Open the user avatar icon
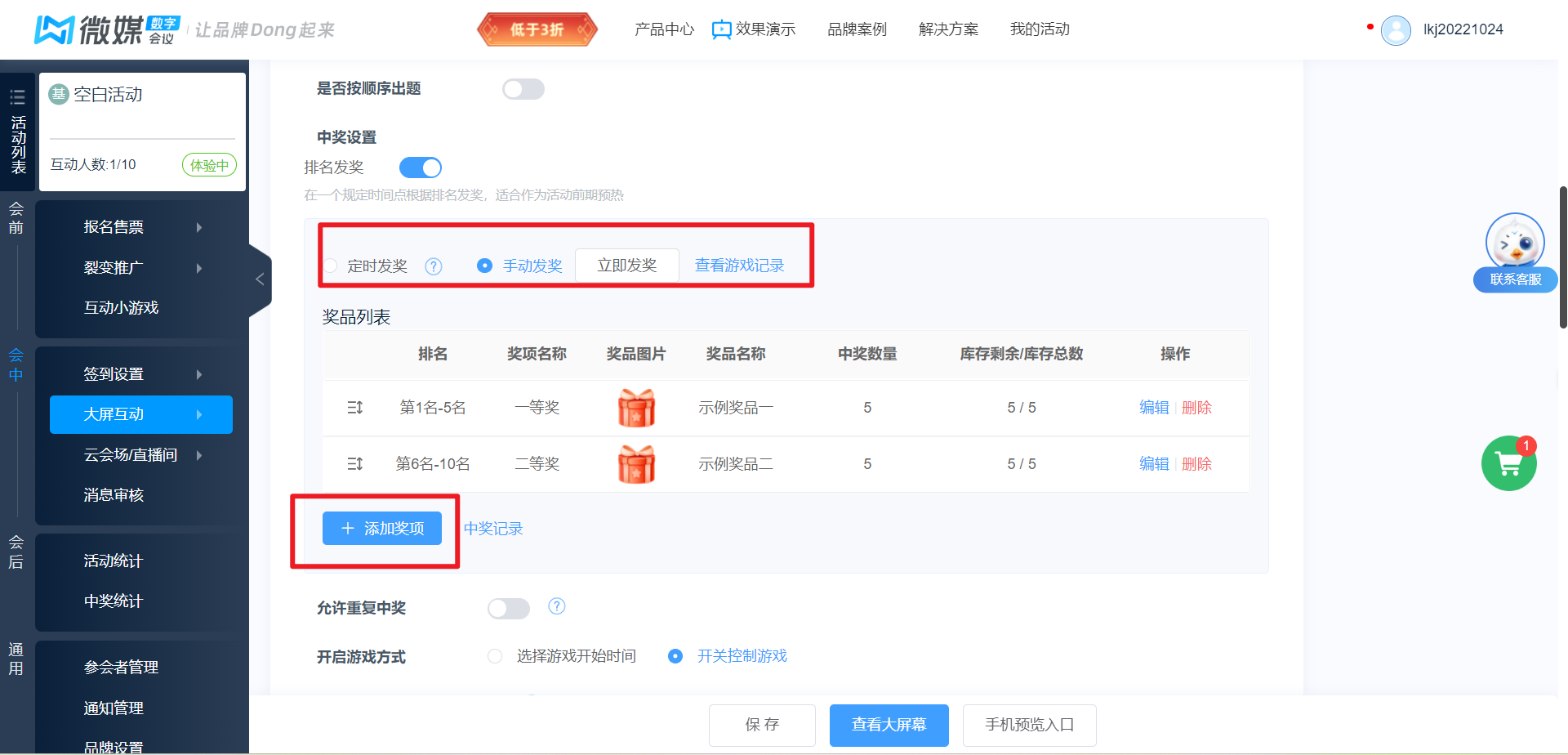 (1396, 30)
